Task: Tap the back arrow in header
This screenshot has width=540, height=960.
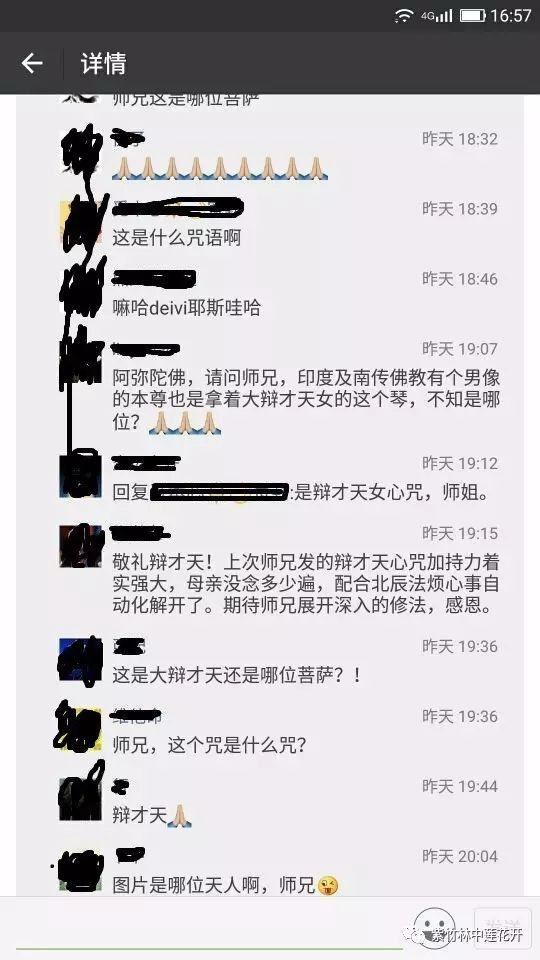Action: 32,63
